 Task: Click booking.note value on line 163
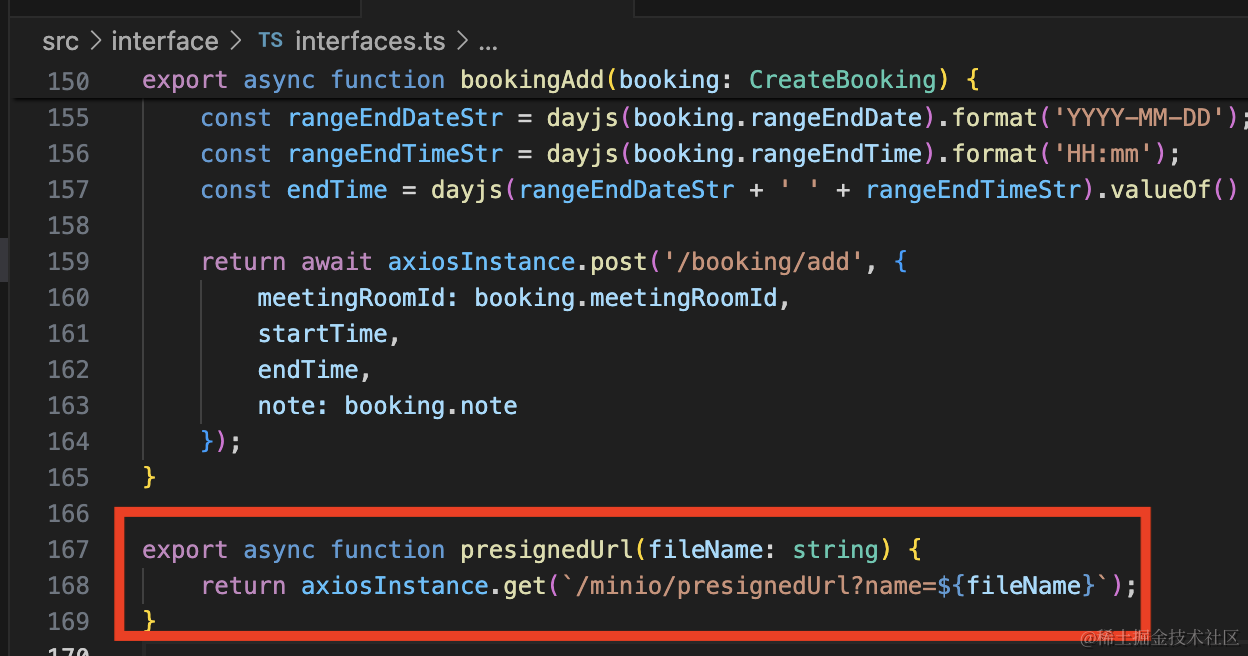coord(431,406)
